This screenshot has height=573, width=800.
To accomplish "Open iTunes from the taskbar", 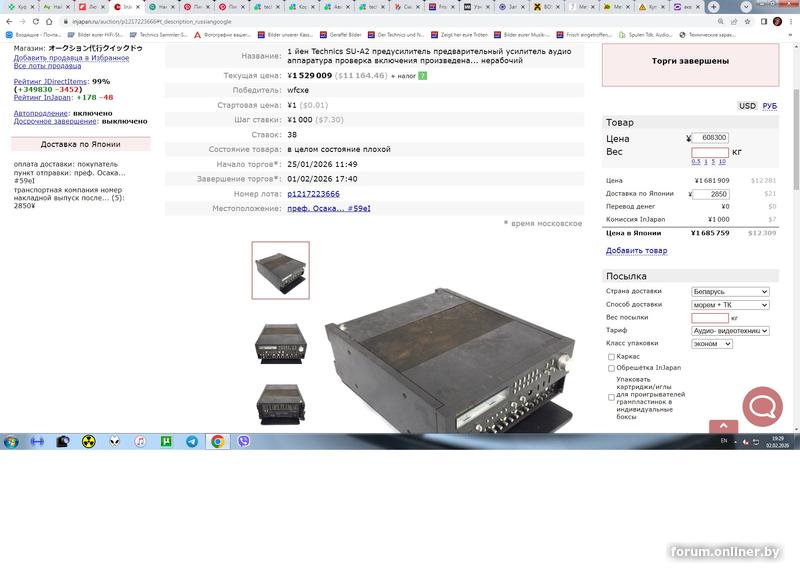I will (140, 441).
